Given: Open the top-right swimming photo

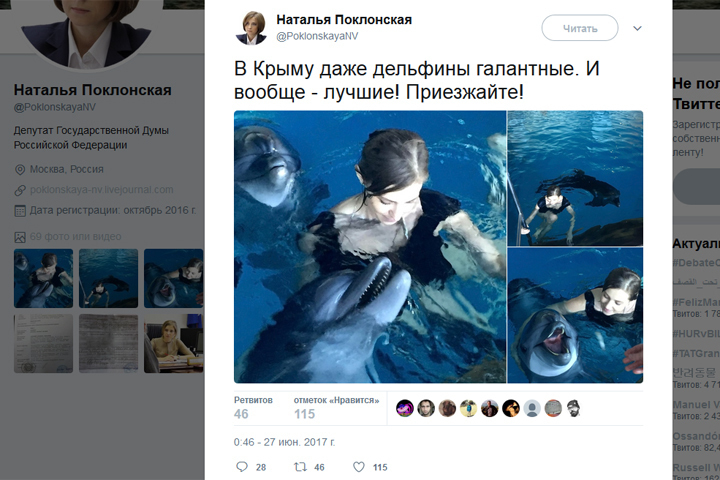Looking at the screenshot, I should coord(575,178).
